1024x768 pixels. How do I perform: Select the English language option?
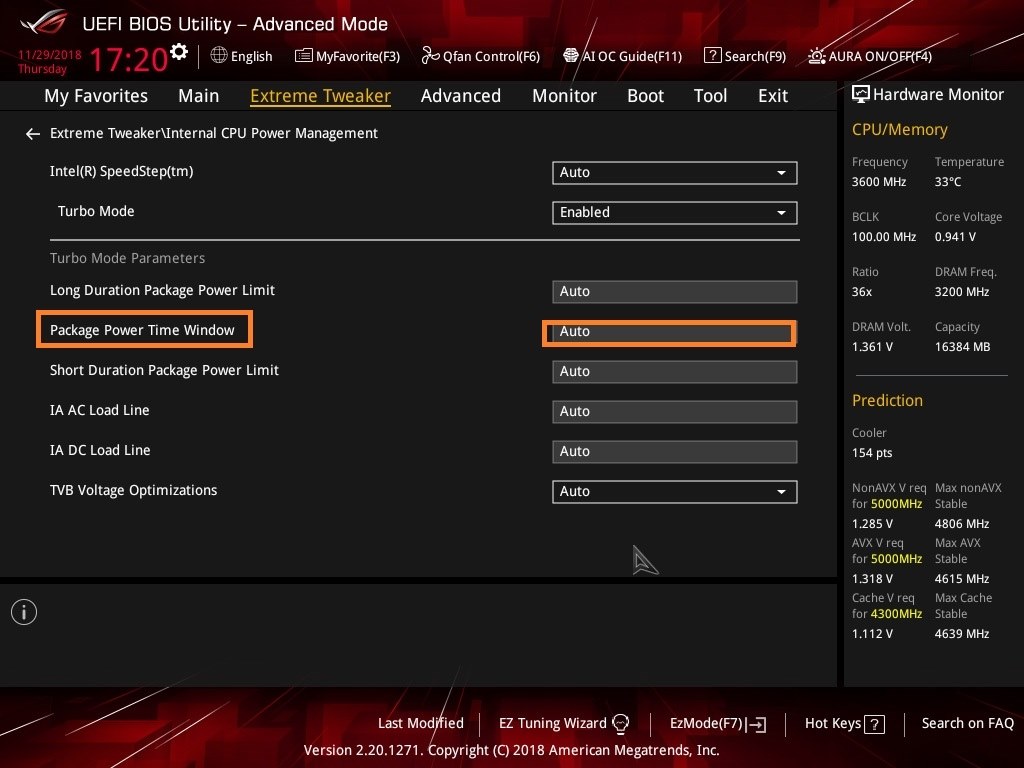(x=251, y=56)
